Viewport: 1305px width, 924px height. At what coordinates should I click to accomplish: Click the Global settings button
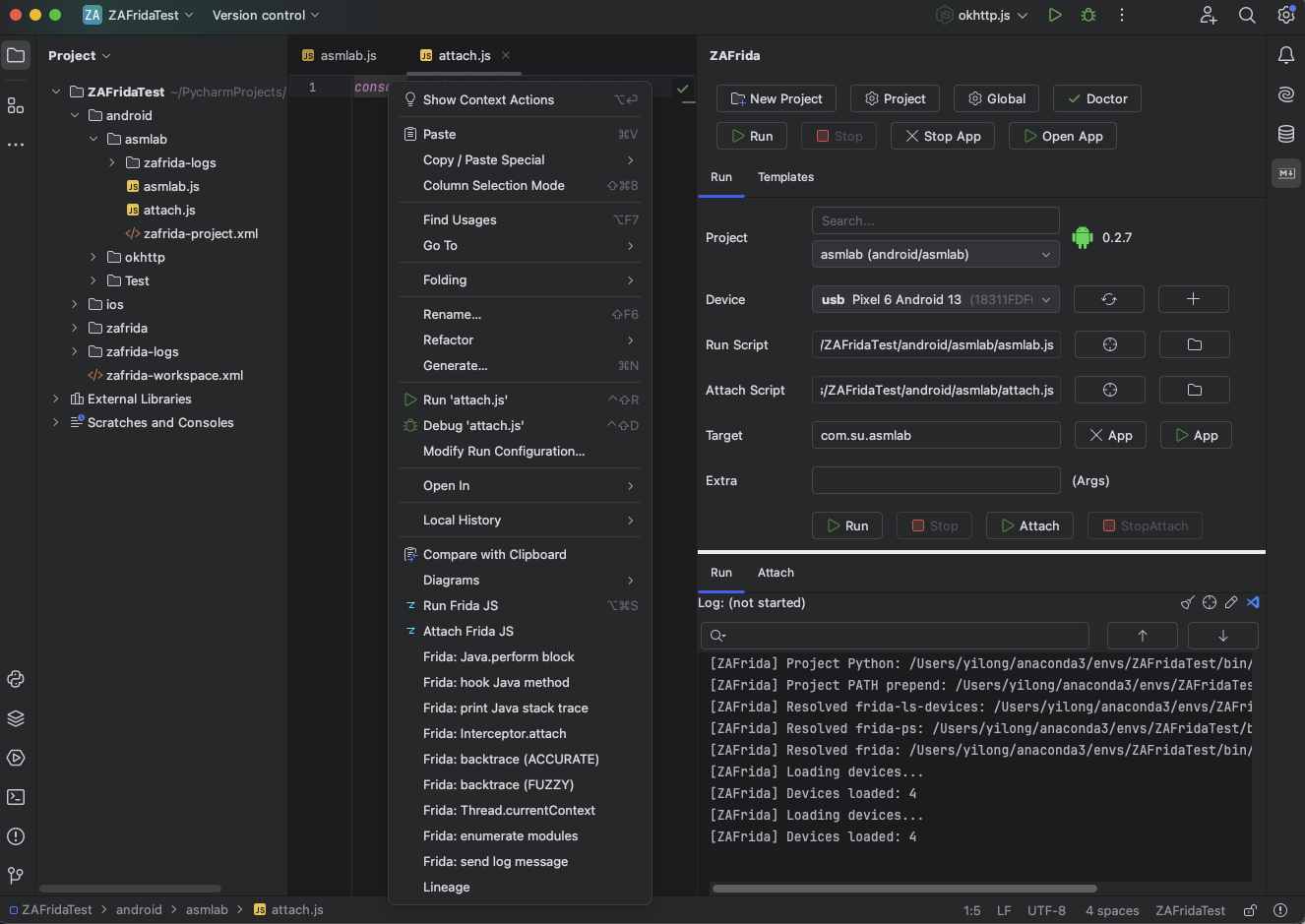996,98
